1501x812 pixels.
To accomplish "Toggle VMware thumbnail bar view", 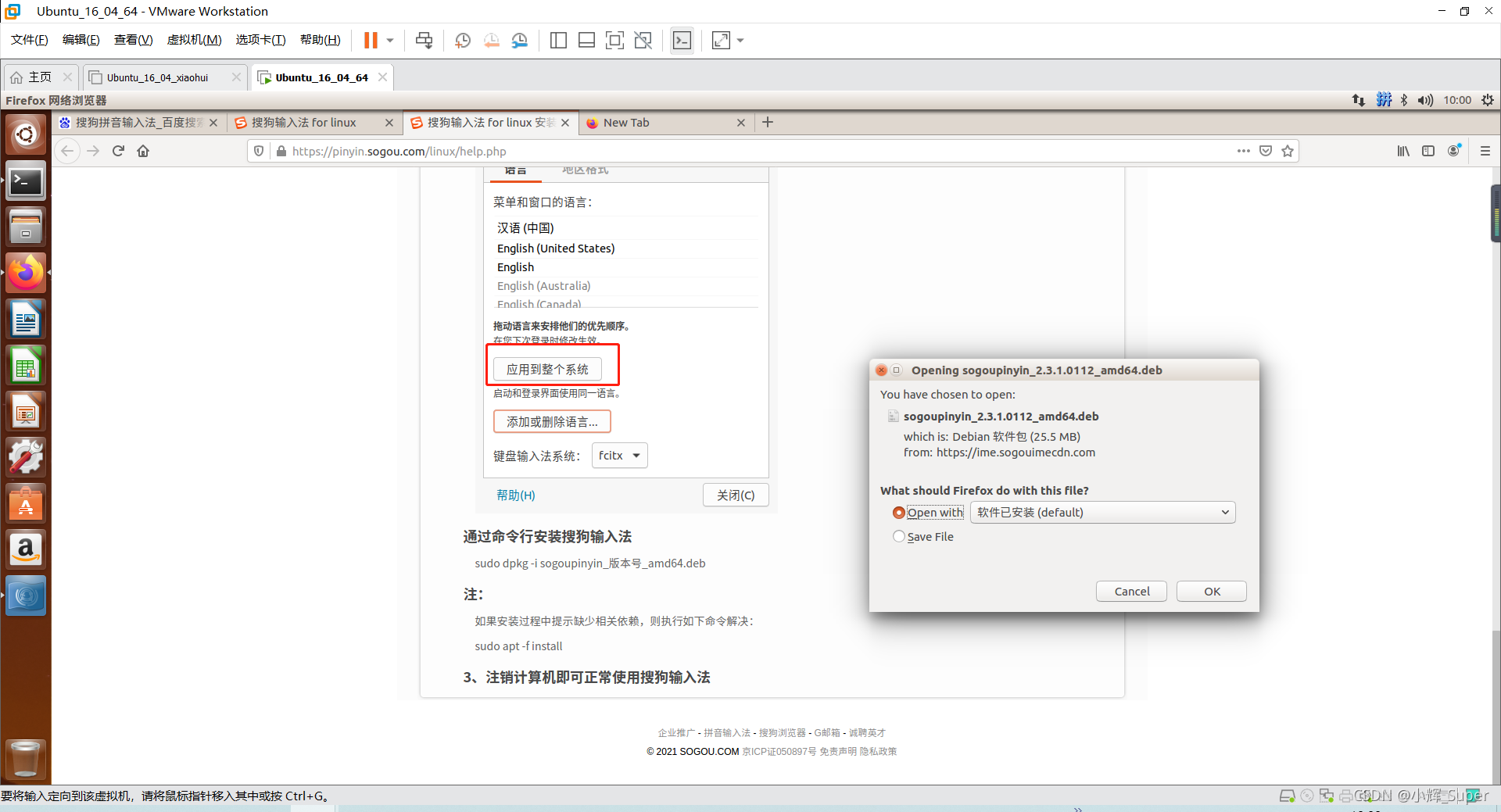I will tap(586, 41).
